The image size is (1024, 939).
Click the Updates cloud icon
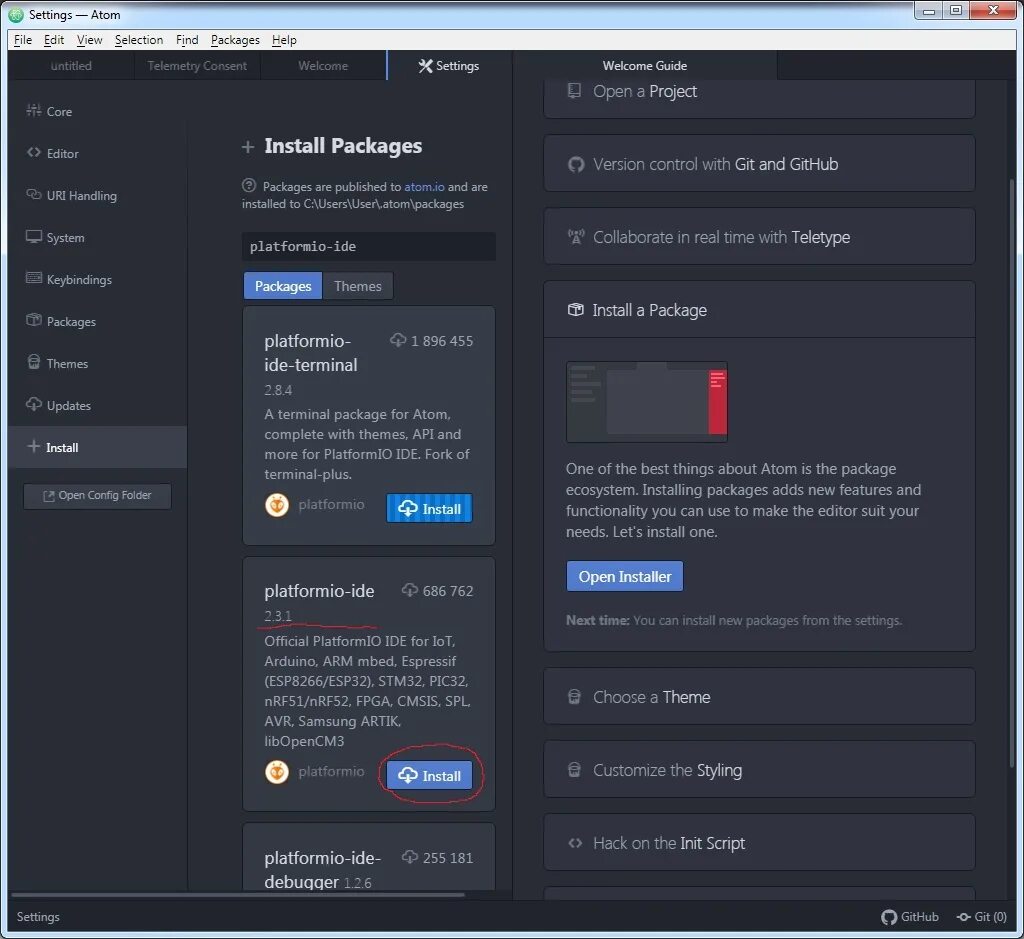(x=33, y=404)
